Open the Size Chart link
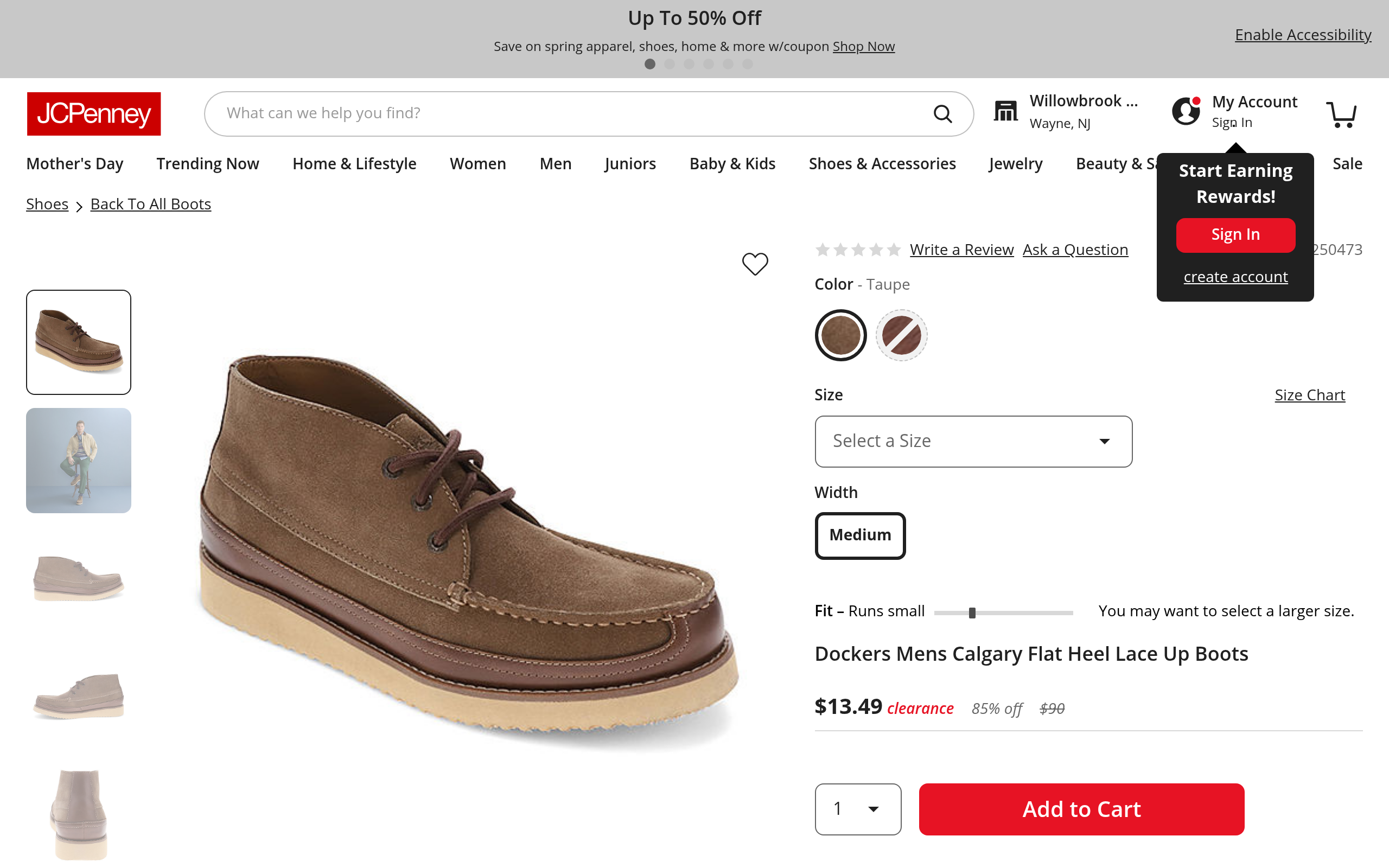Screen dimensions: 1389x868 [x=1309, y=395]
